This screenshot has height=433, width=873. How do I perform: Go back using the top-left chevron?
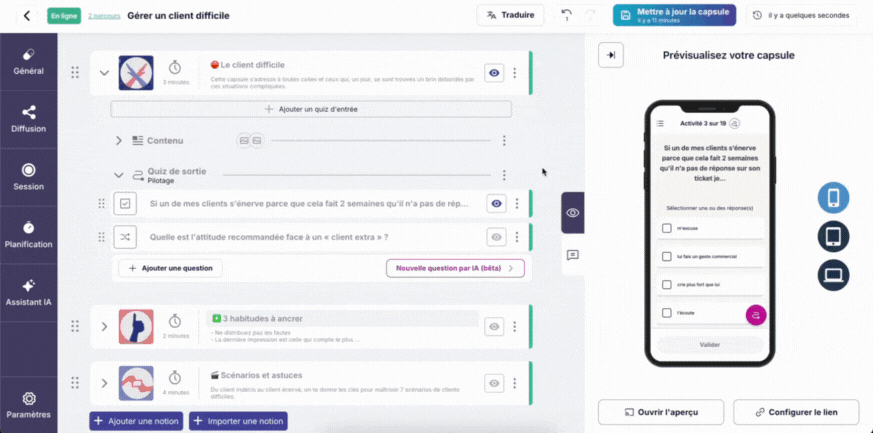tap(27, 16)
